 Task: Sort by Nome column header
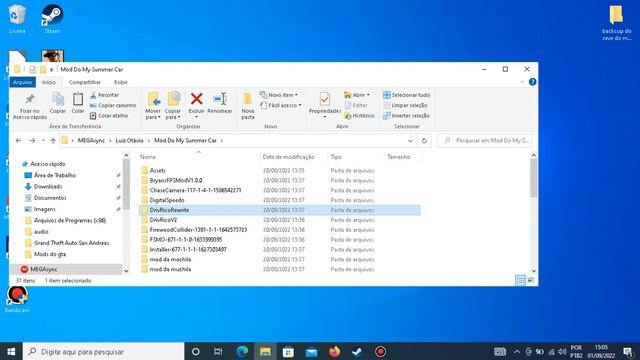[148, 157]
